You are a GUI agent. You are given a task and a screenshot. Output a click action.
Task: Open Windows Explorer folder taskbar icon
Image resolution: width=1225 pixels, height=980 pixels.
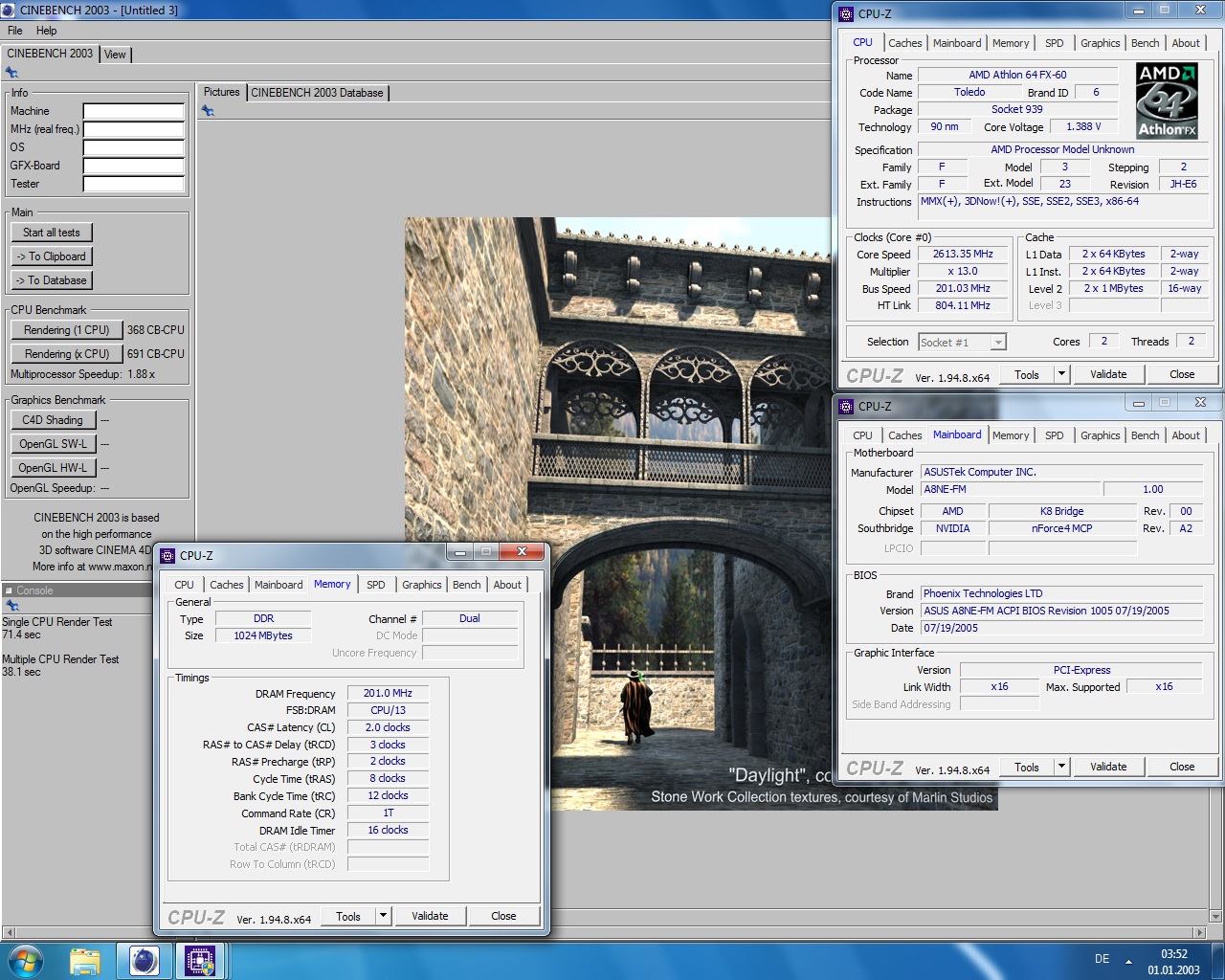(85, 961)
